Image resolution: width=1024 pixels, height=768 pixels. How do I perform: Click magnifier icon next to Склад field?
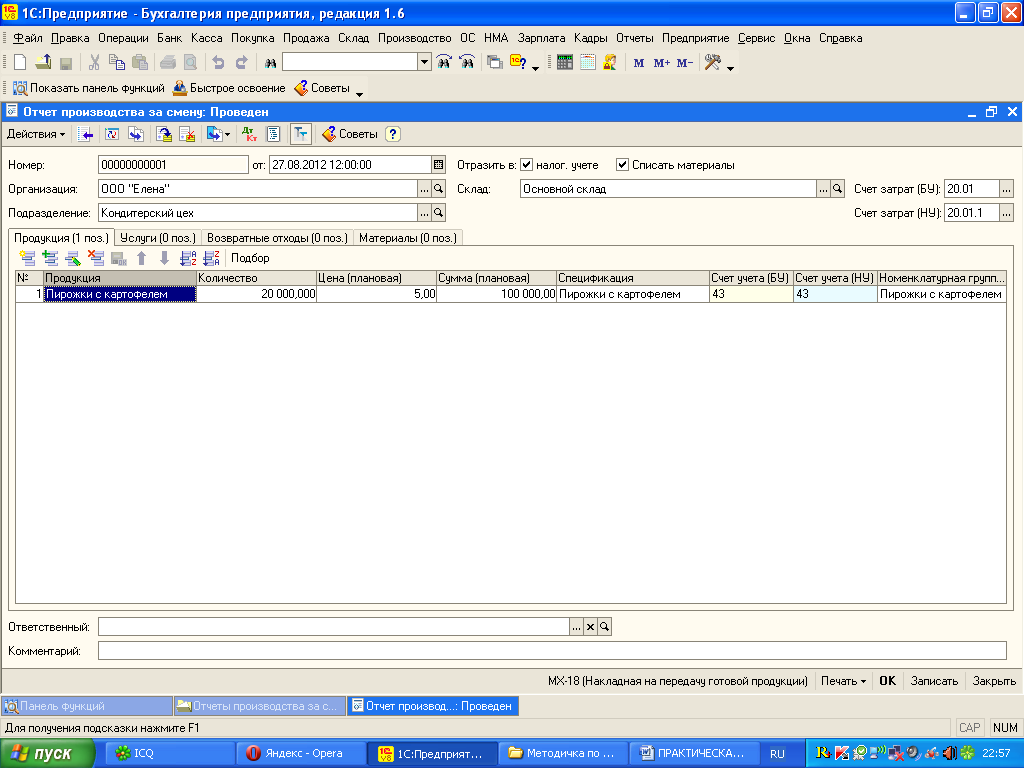pyautogui.click(x=837, y=189)
